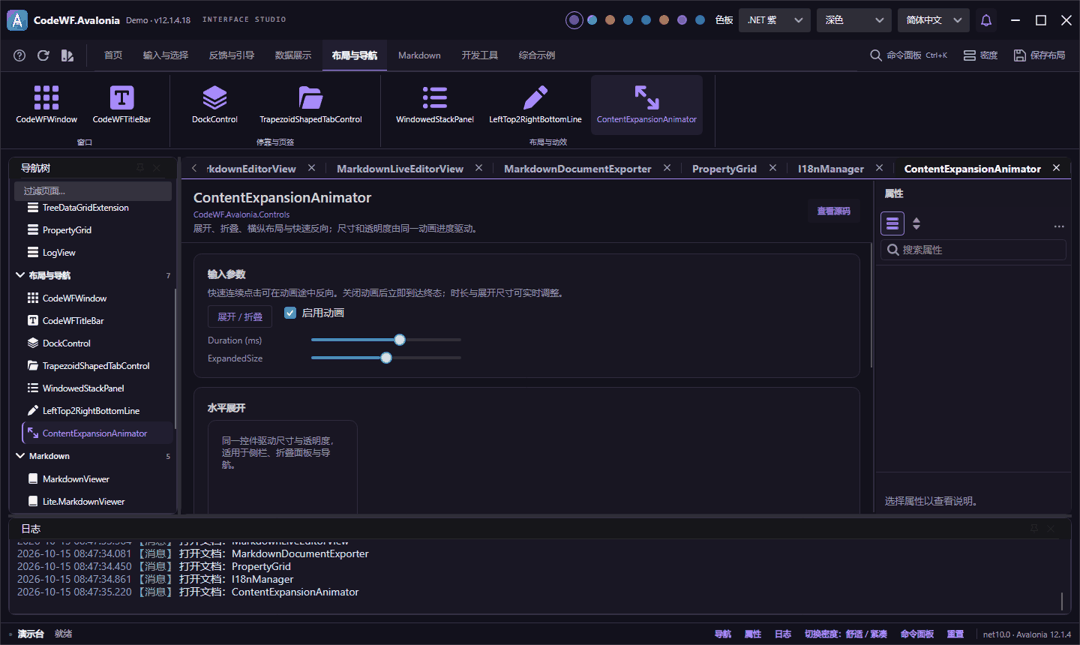Open the property panel more options ellipsis
The width and height of the screenshot is (1080, 645).
[x=1059, y=226]
